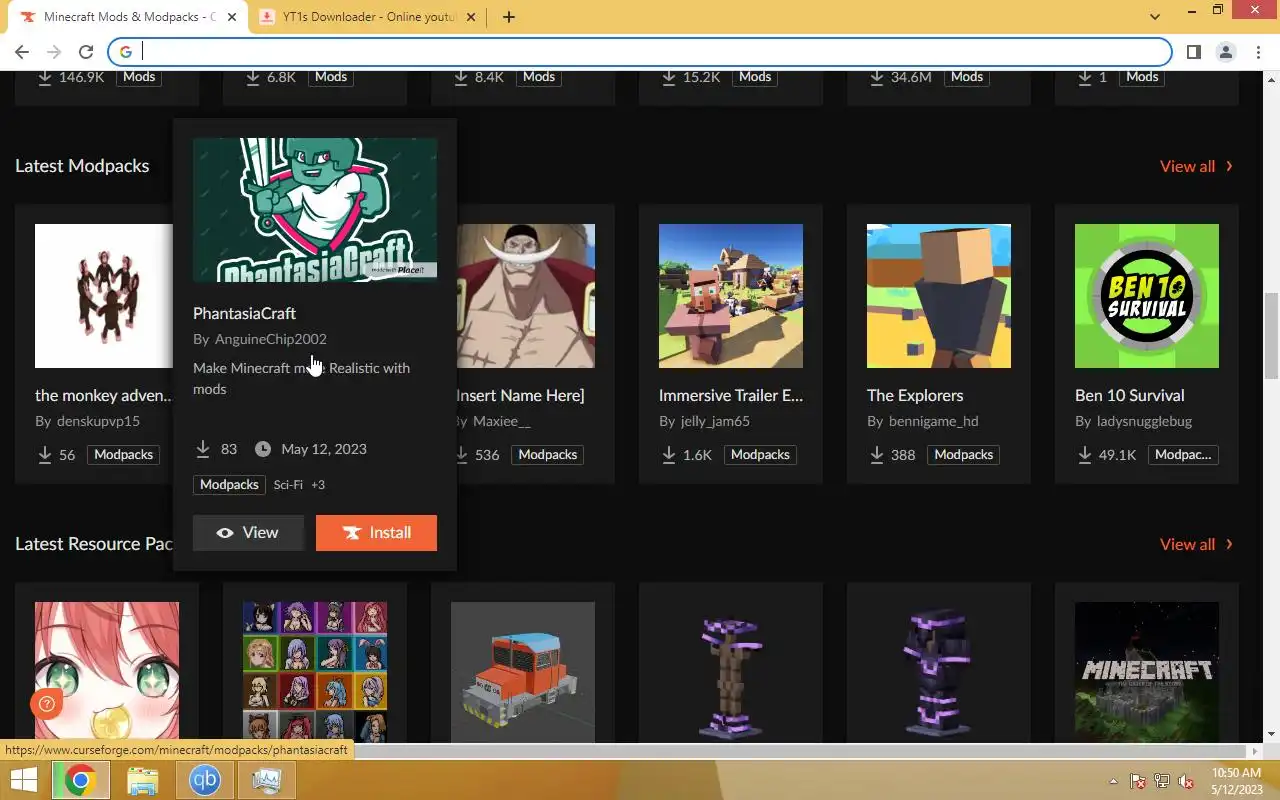Image resolution: width=1280 pixels, height=800 pixels.
Task: Click the Modpacks tag with 536 downloads
Action: [547, 455]
